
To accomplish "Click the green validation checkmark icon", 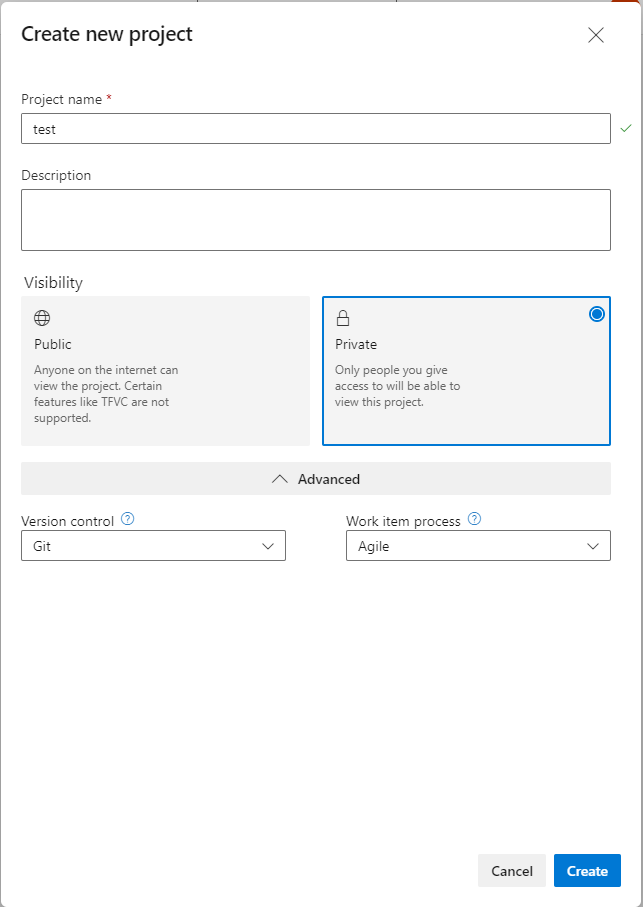I will (x=626, y=129).
